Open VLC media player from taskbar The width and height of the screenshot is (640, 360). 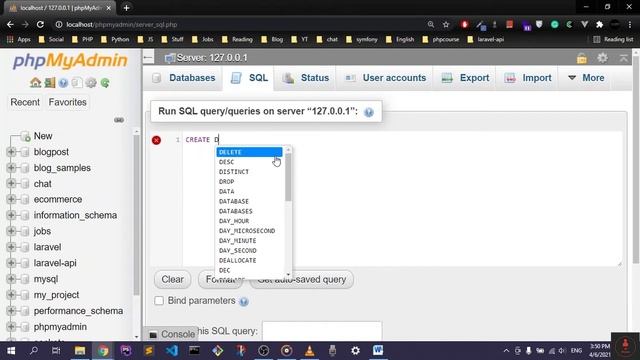pyautogui.click(x=310, y=351)
